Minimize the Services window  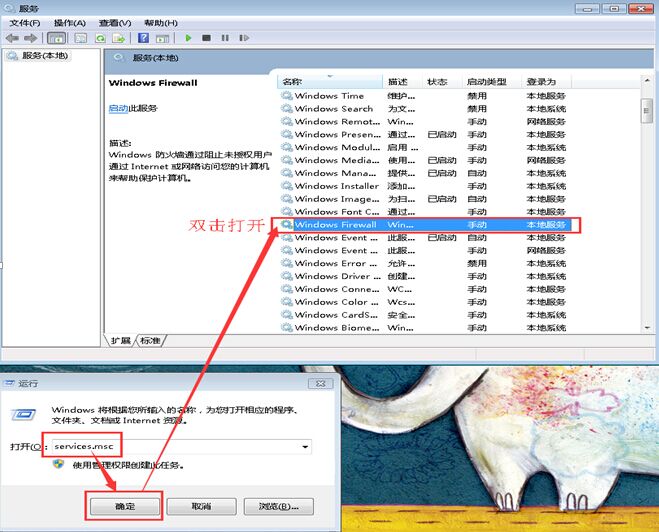588,8
